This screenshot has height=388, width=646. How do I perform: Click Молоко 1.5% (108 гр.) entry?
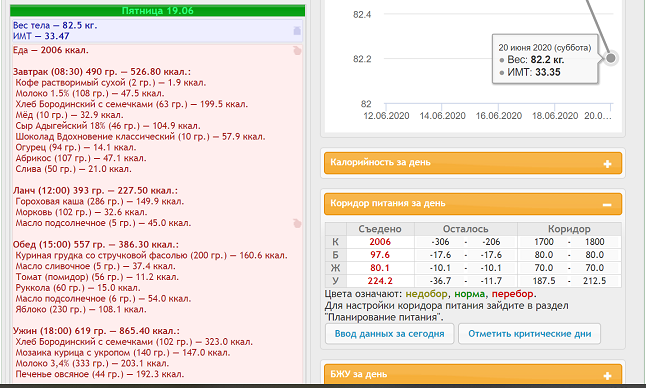(89, 93)
